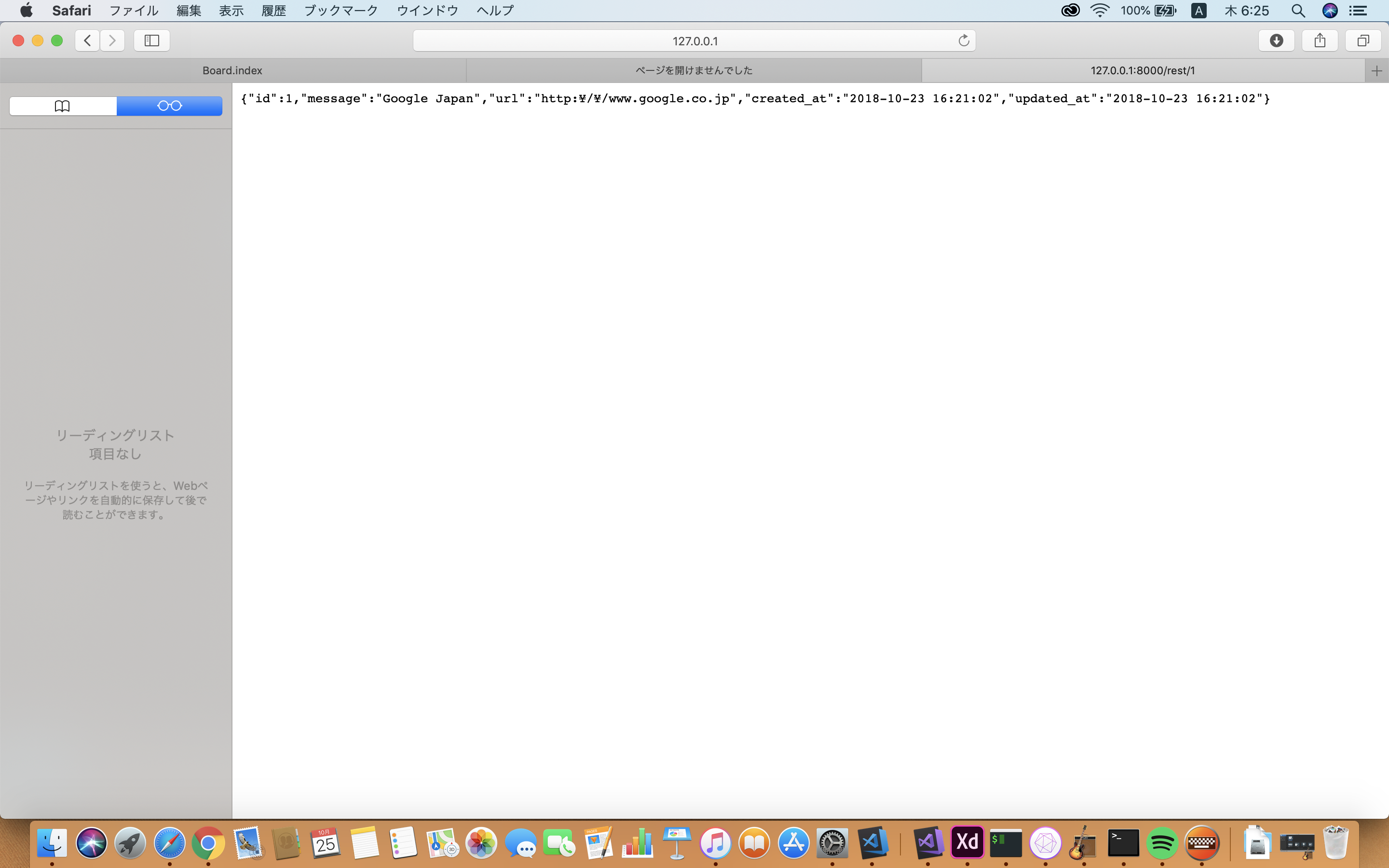Open the Notification Center
1389x868 pixels.
click(x=1359, y=10)
